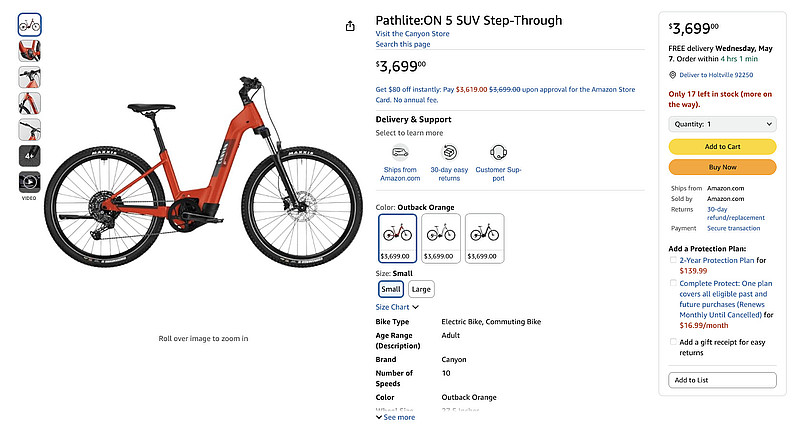Click the share icon above the bike image
The width and height of the screenshot is (800, 425).
[x=350, y=27]
